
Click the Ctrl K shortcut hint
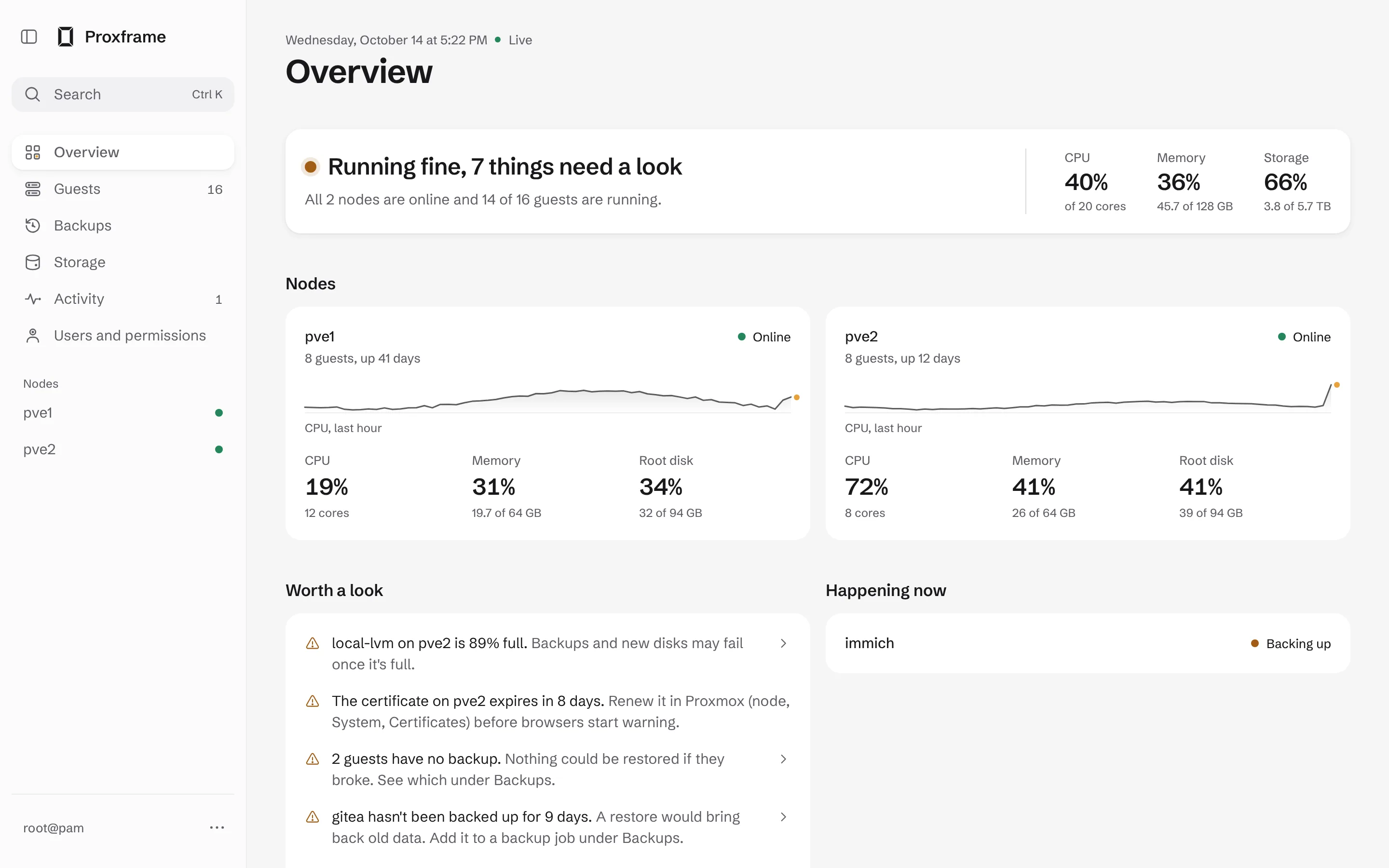207,94
